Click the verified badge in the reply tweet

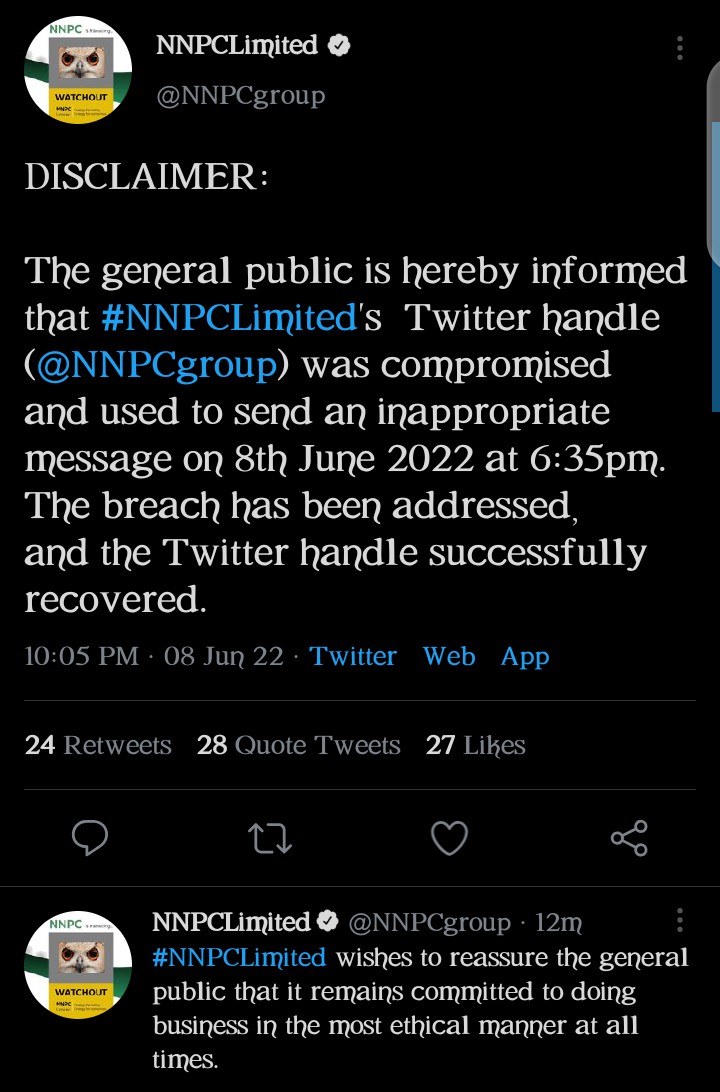[x=327, y=921]
